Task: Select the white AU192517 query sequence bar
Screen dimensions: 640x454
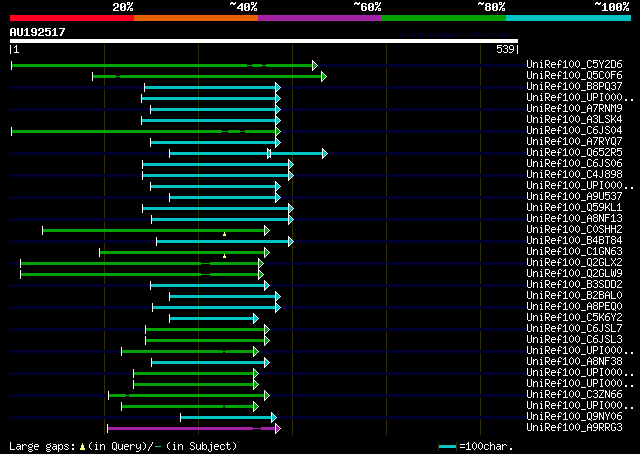Action: pos(264,41)
